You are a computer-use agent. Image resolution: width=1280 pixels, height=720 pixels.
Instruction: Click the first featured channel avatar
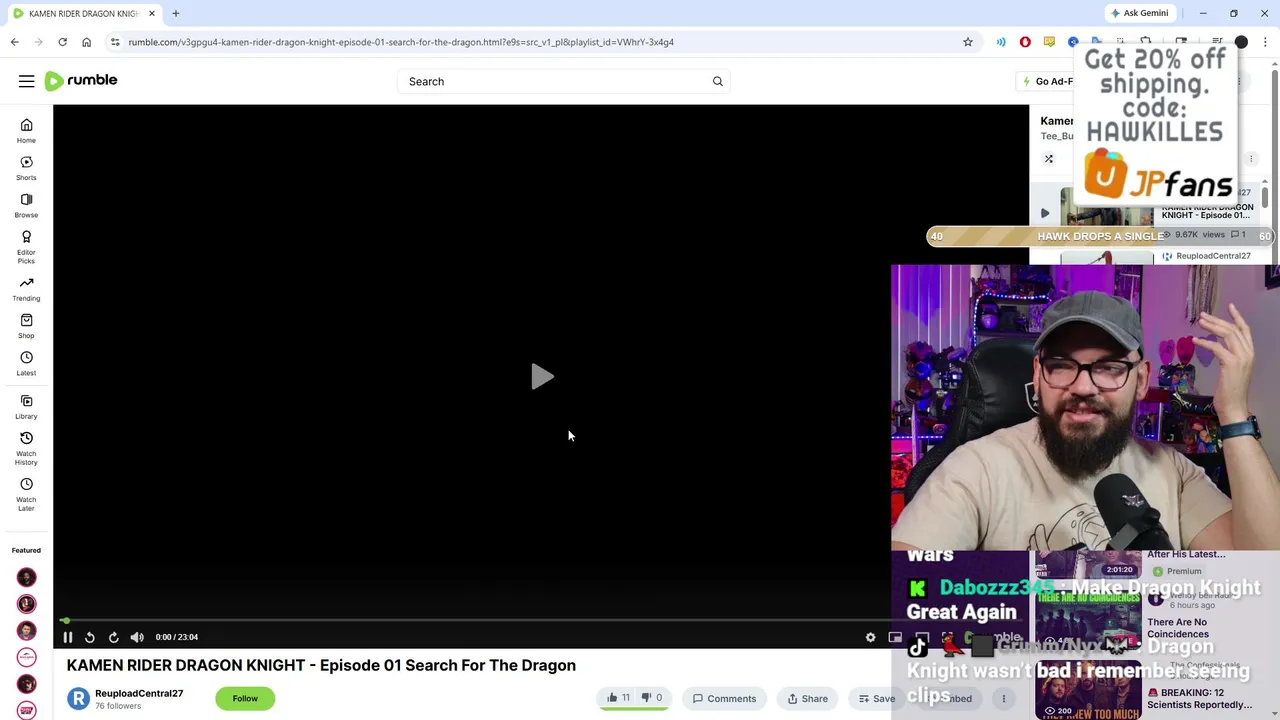[27, 577]
